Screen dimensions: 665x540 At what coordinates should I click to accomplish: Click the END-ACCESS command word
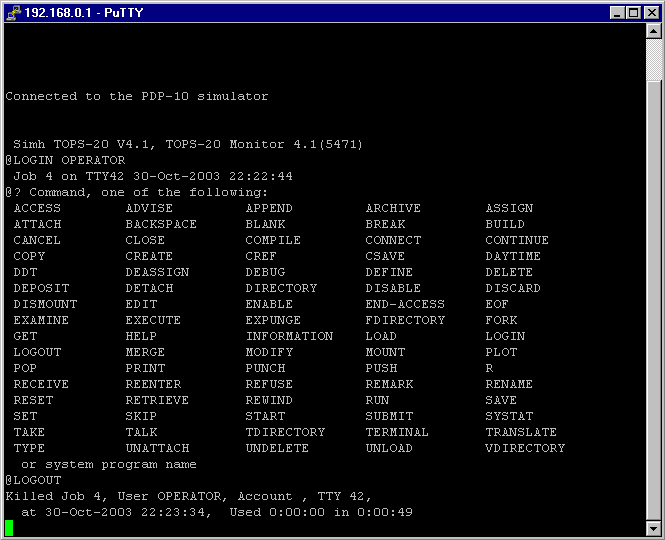[x=405, y=304]
